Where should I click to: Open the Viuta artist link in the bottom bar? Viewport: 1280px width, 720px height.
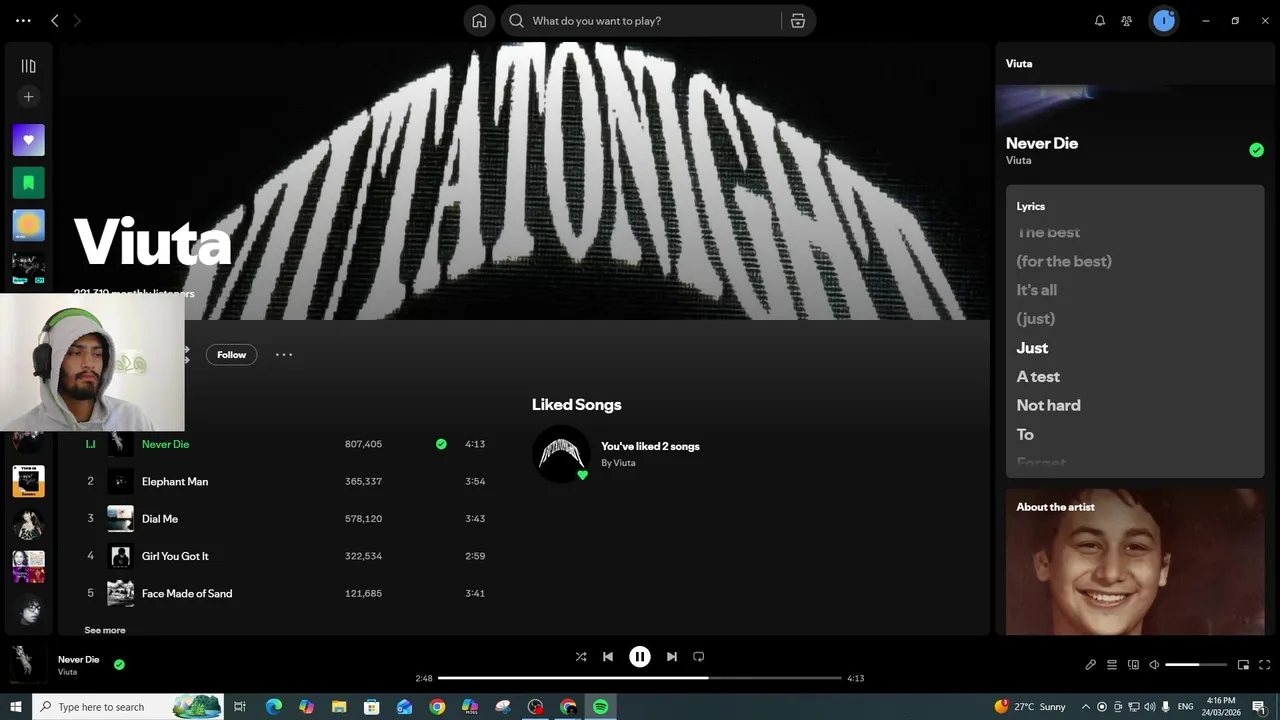coord(67,672)
